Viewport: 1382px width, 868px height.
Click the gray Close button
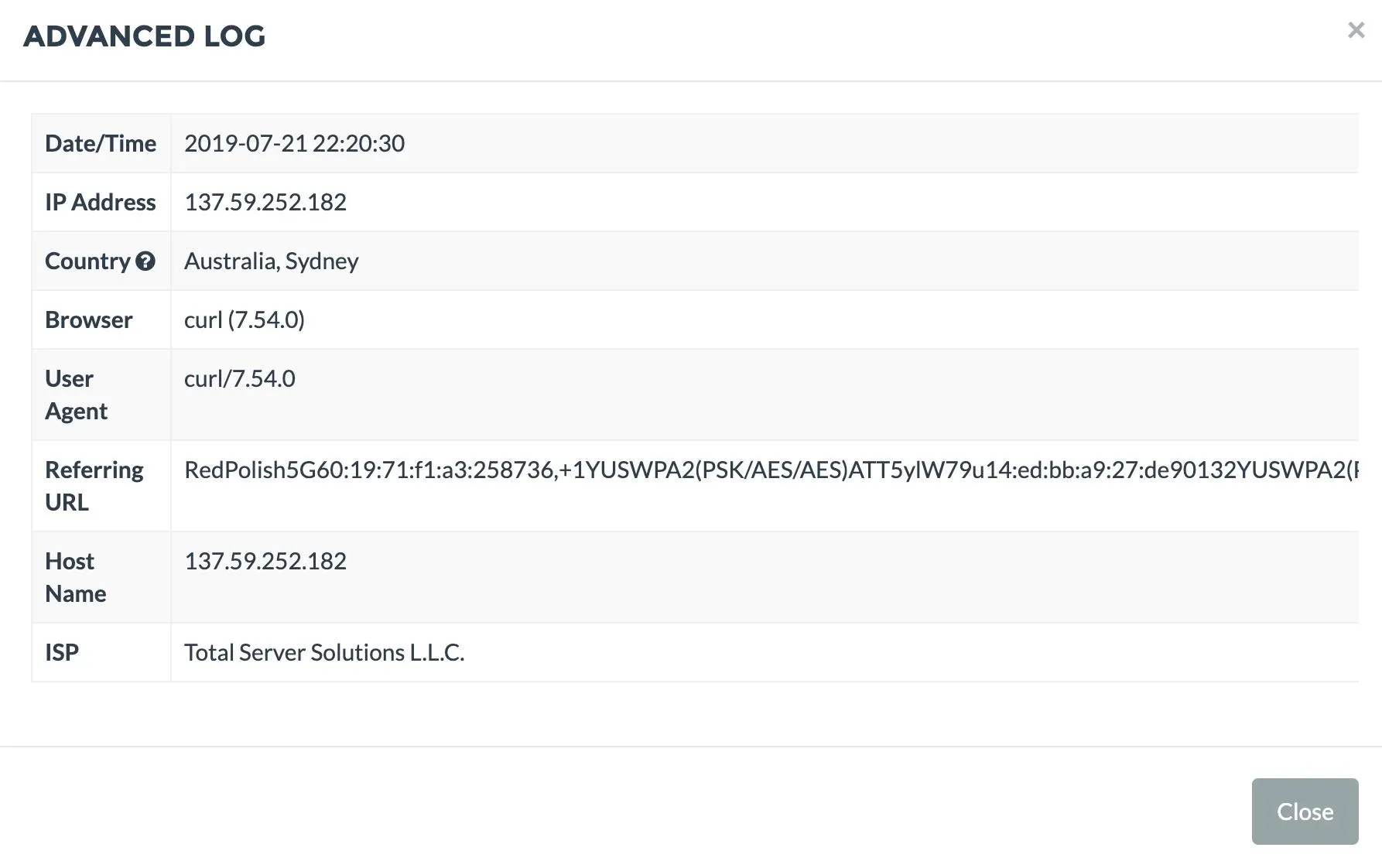(1305, 811)
